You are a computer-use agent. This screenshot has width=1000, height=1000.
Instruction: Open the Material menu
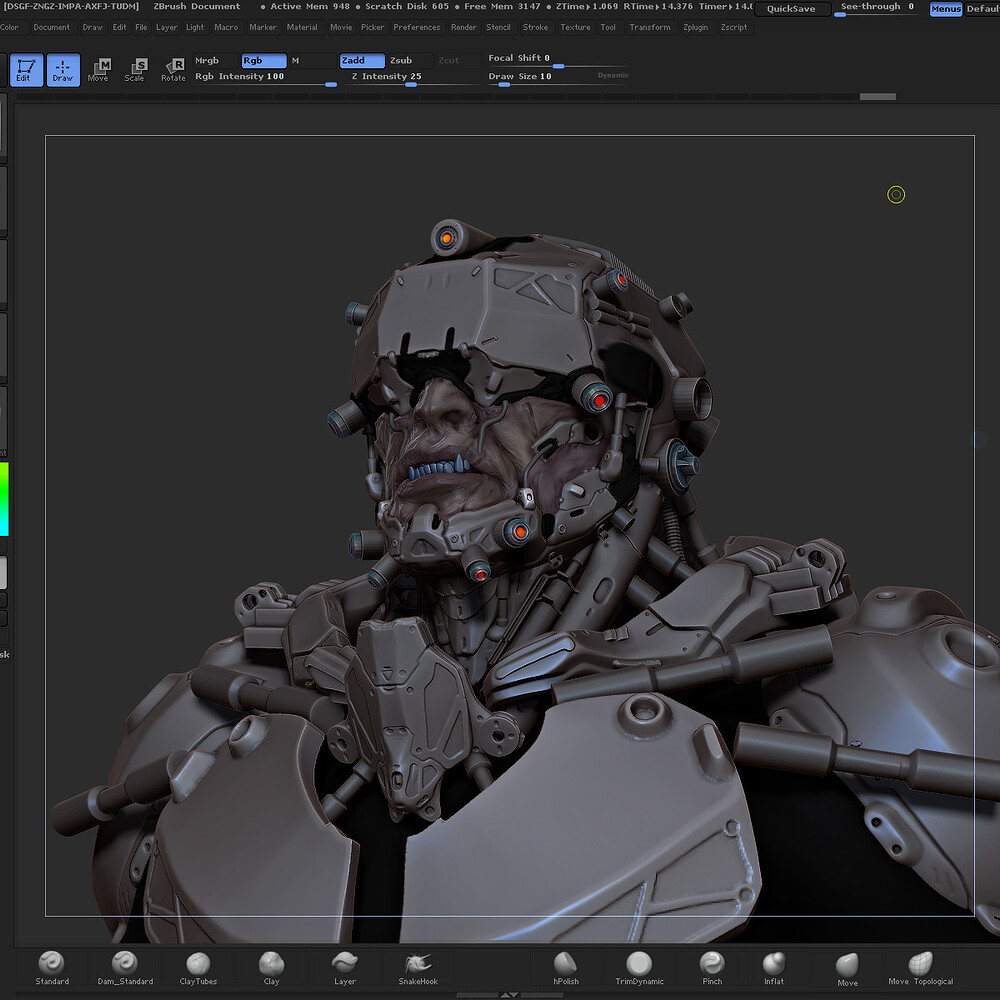click(x=302, y=27)
